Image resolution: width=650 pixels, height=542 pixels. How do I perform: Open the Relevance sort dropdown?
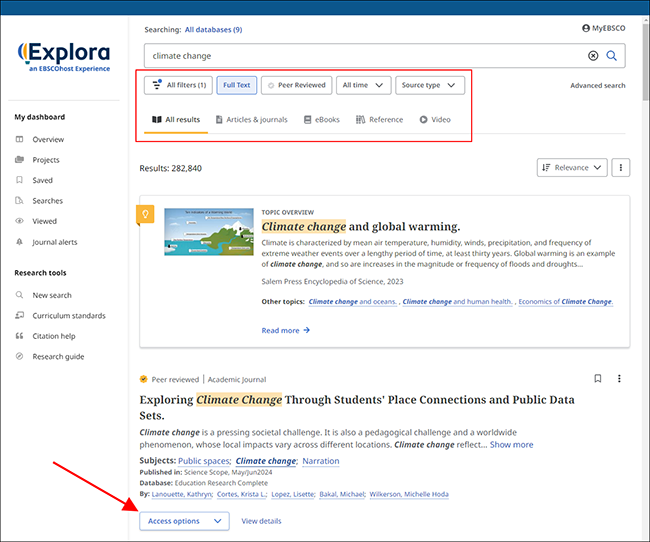pos(572,168)
